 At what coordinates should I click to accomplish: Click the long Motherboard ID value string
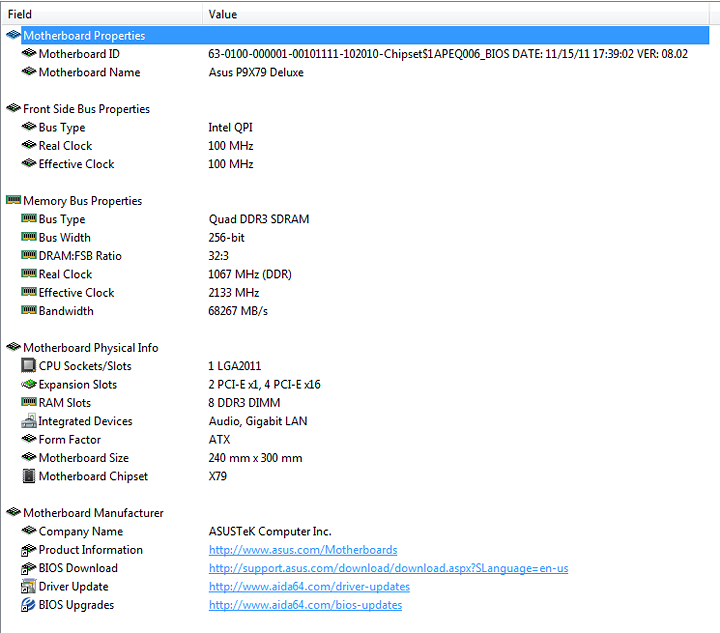(x=448, y=54)
